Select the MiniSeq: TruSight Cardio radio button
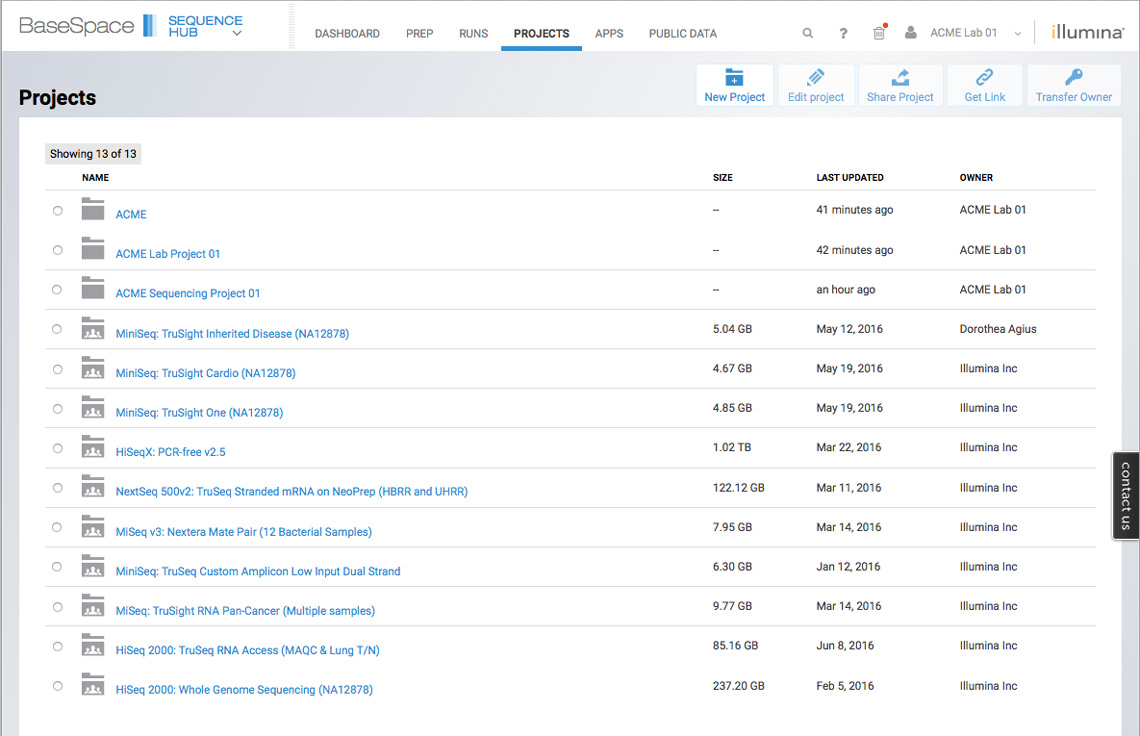Image resolution: width=1140 pixels, height=736 pixels. 57,369
